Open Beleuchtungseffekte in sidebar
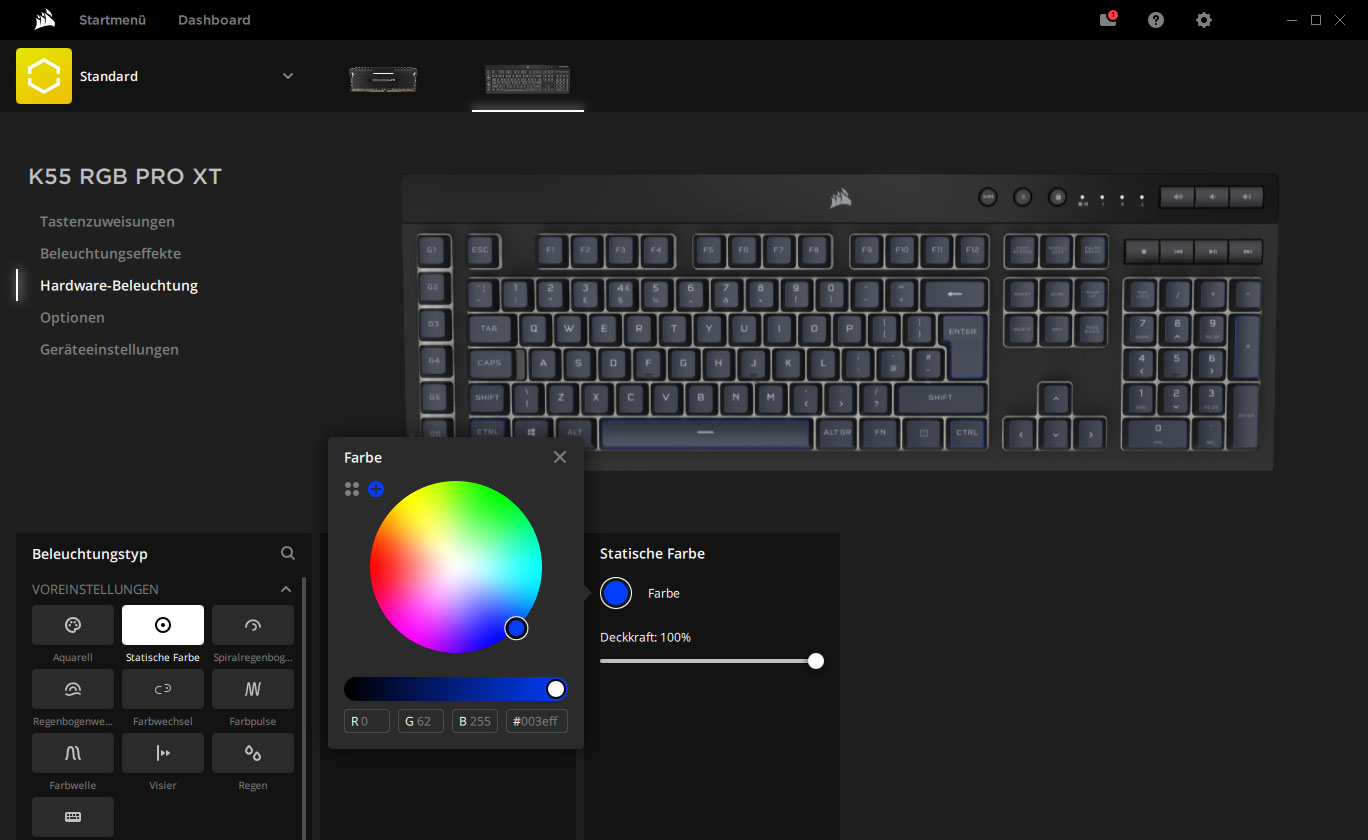The width and height of the screenshot is (1368, 840). (x=110, y=253)
